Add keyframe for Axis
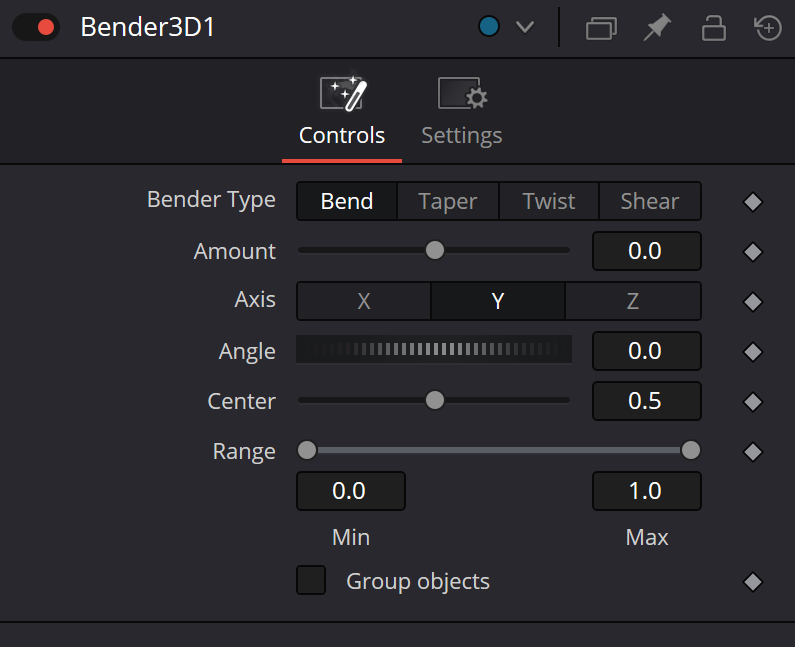795x647 pixels. click(753, 302)
